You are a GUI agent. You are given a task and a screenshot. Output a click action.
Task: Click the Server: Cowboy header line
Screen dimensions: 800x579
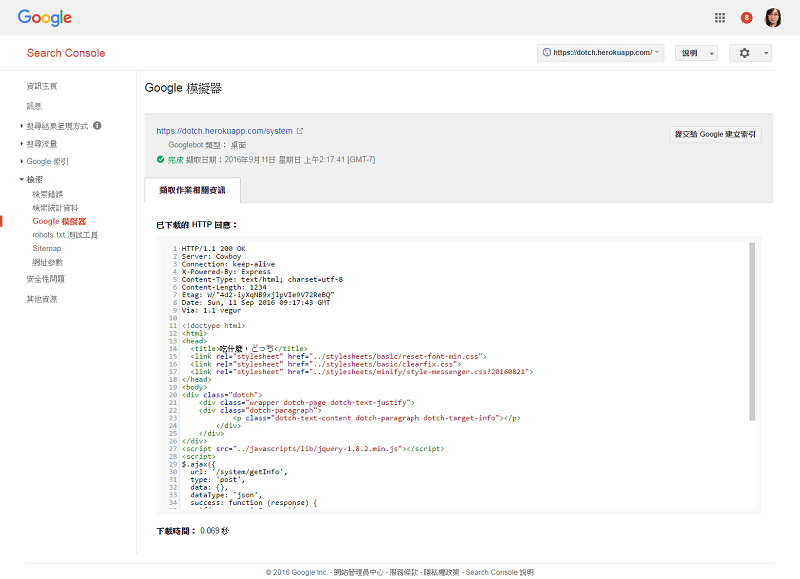click(211, 257)
